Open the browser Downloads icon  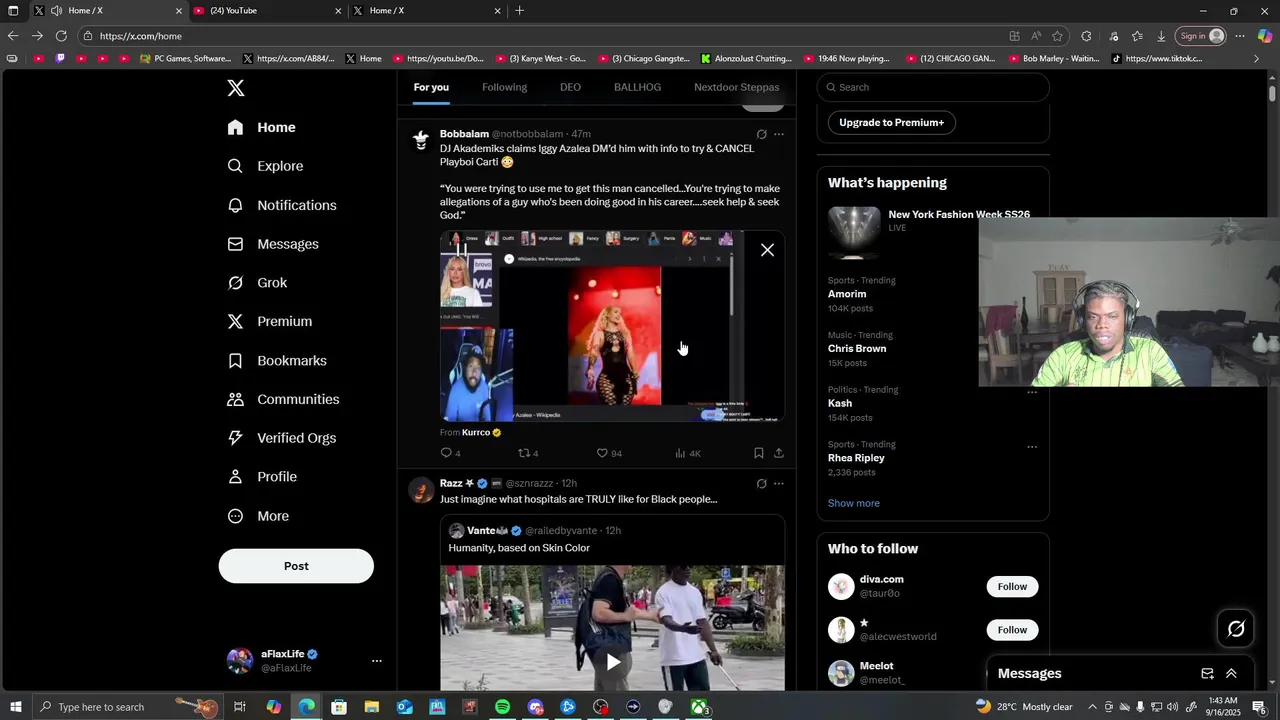click(x=1161, y=36)
